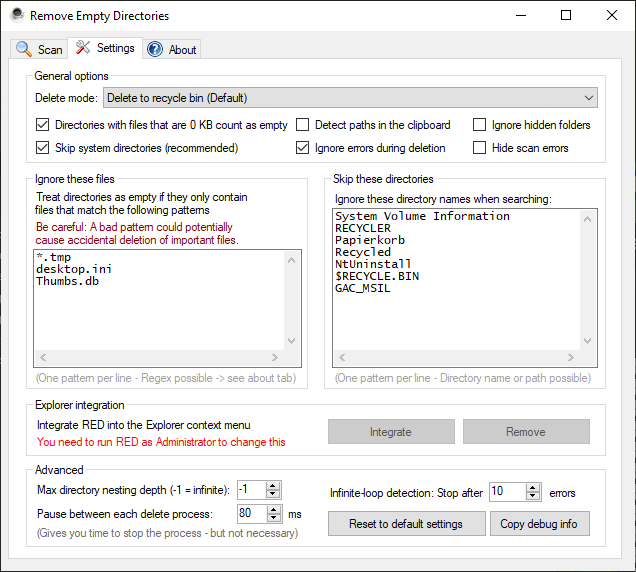
Task: Enable Ignore hidden folders
Action: coord(479,125)
